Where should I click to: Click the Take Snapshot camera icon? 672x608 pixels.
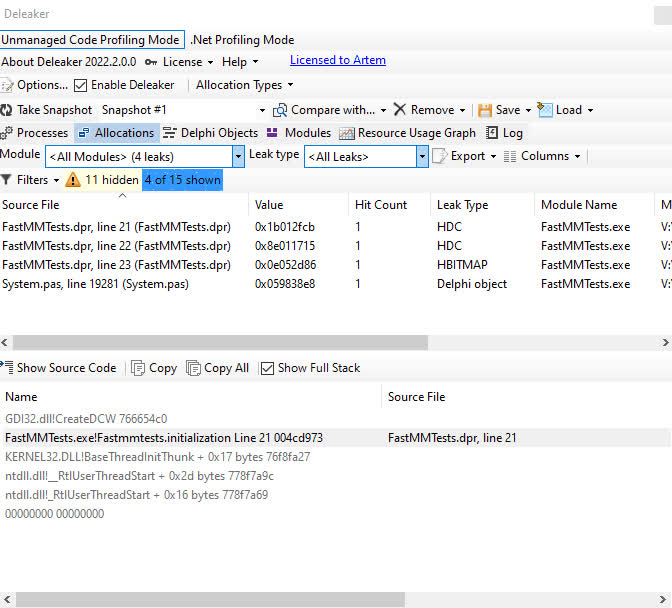[x=8, y=110]
